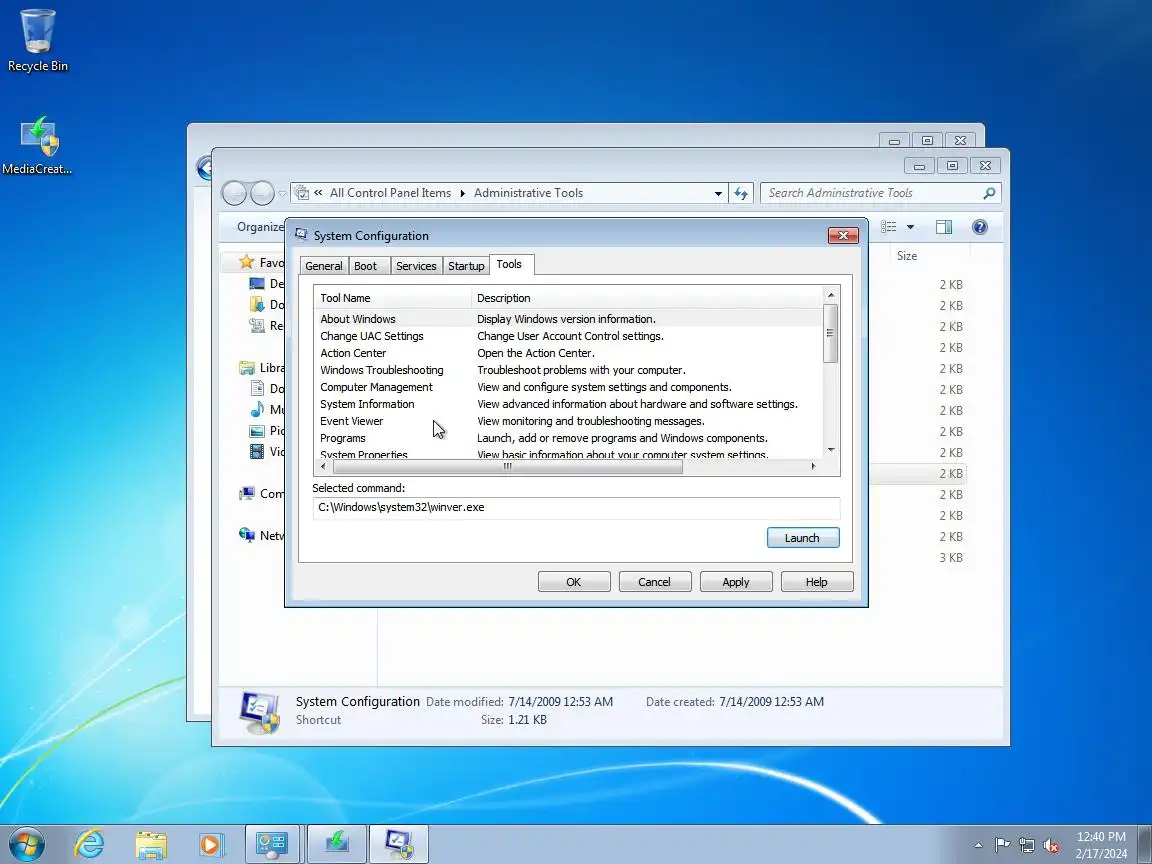Switch to the Startup tab
Viewport: 1152px width, 864px height.
coord(466,266)
